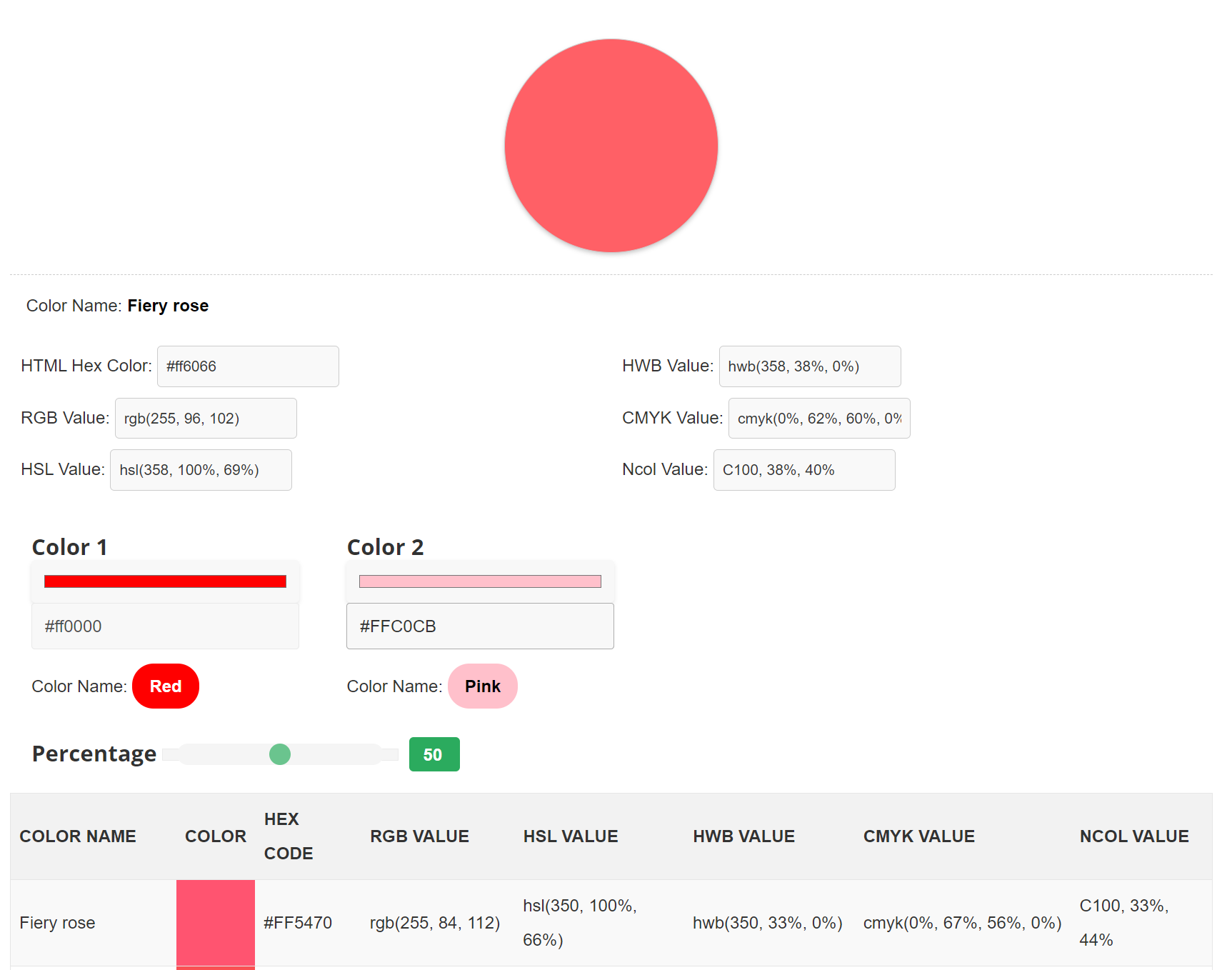Click the Fiery rose color swatch in table
The image size is (1232, 970).
pyautogui.click(x=216, y=924)
